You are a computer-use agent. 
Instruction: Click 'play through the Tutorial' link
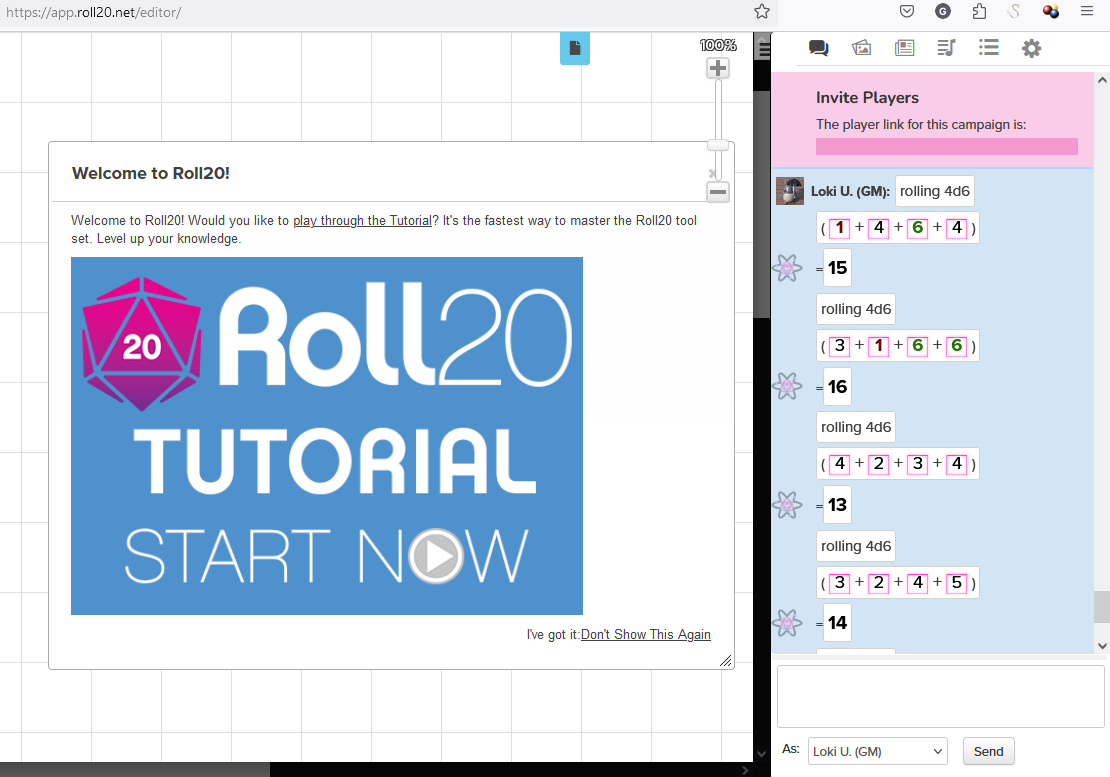362,221
